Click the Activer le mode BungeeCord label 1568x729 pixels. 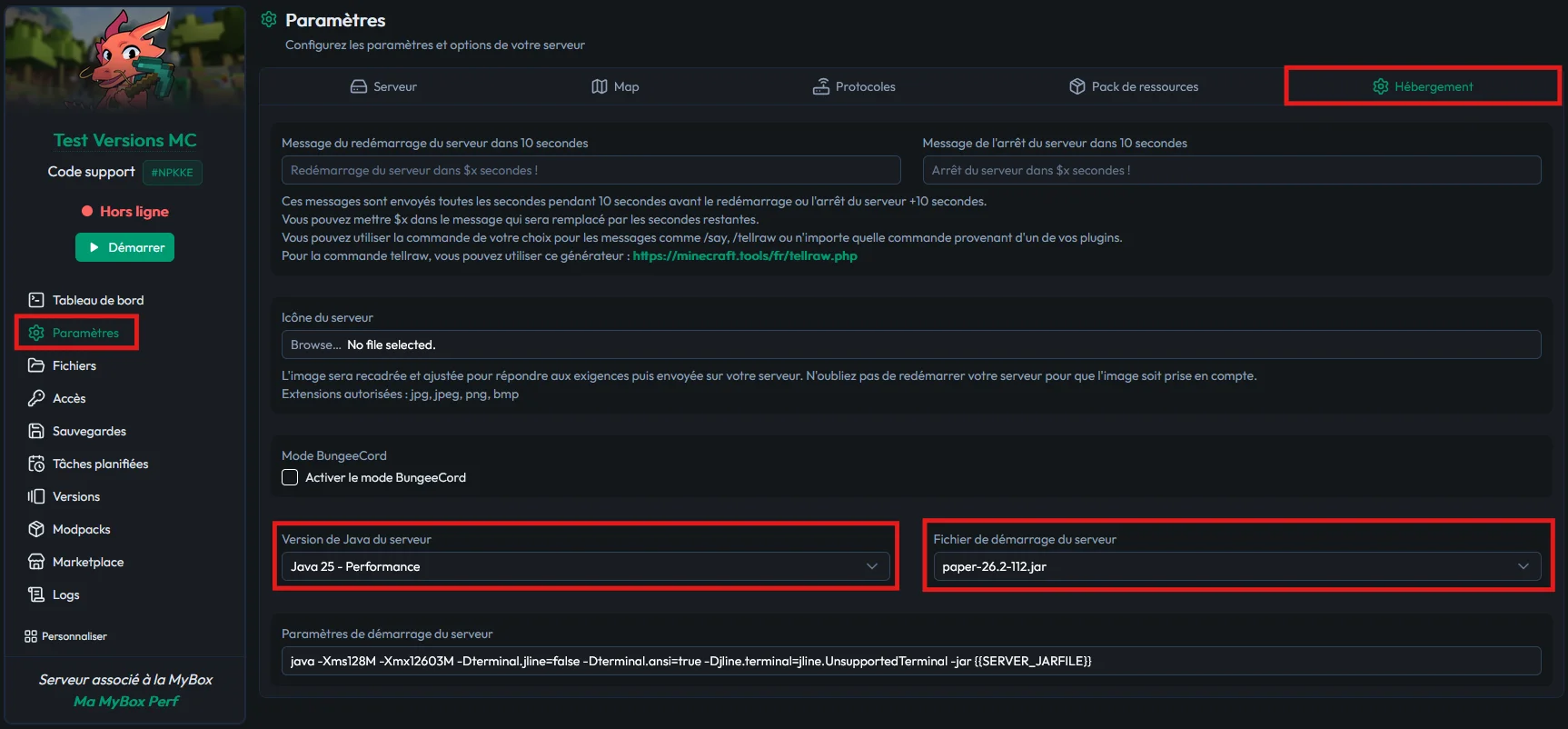385,477
